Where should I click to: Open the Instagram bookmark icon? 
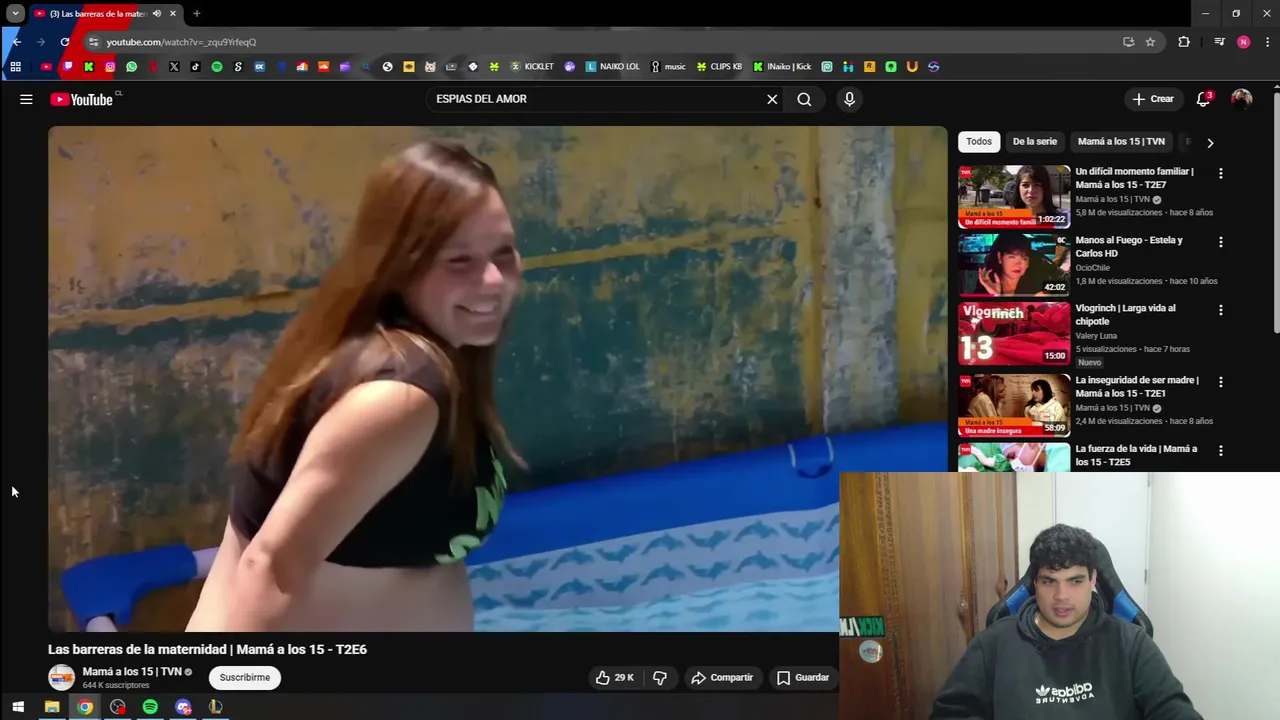(x=110, y=67)
